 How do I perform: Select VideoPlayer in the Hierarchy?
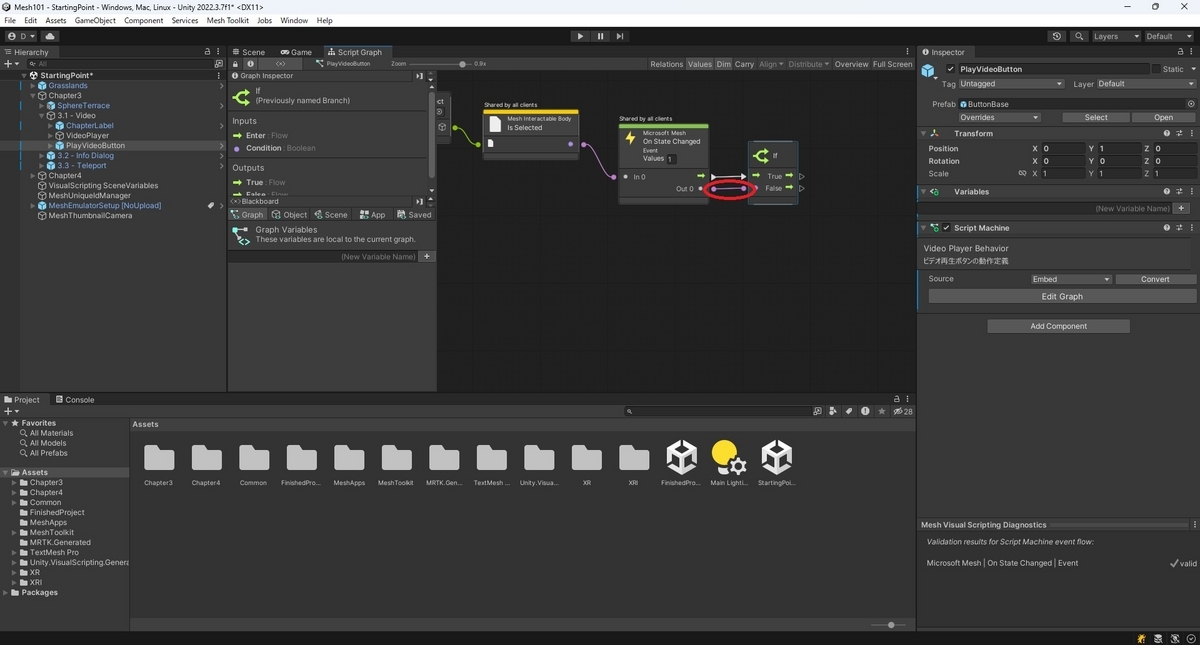(88, 135)
